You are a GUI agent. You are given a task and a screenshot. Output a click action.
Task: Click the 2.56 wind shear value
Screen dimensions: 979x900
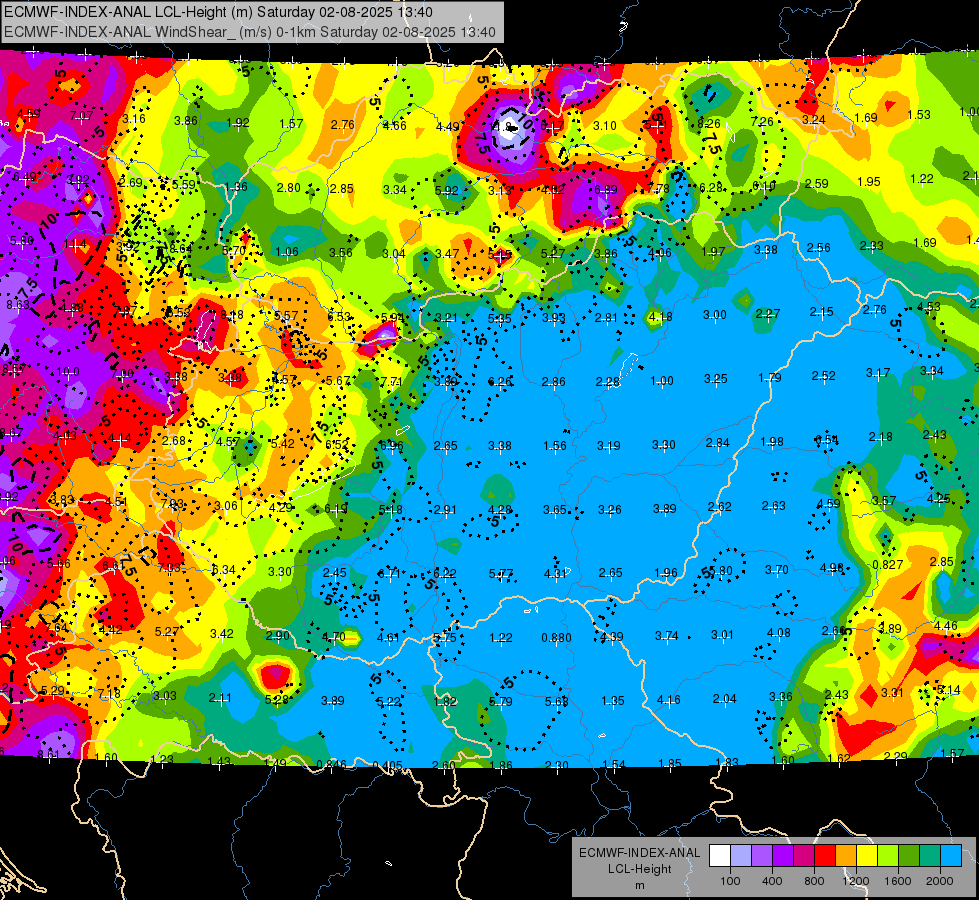click(819, 247)
